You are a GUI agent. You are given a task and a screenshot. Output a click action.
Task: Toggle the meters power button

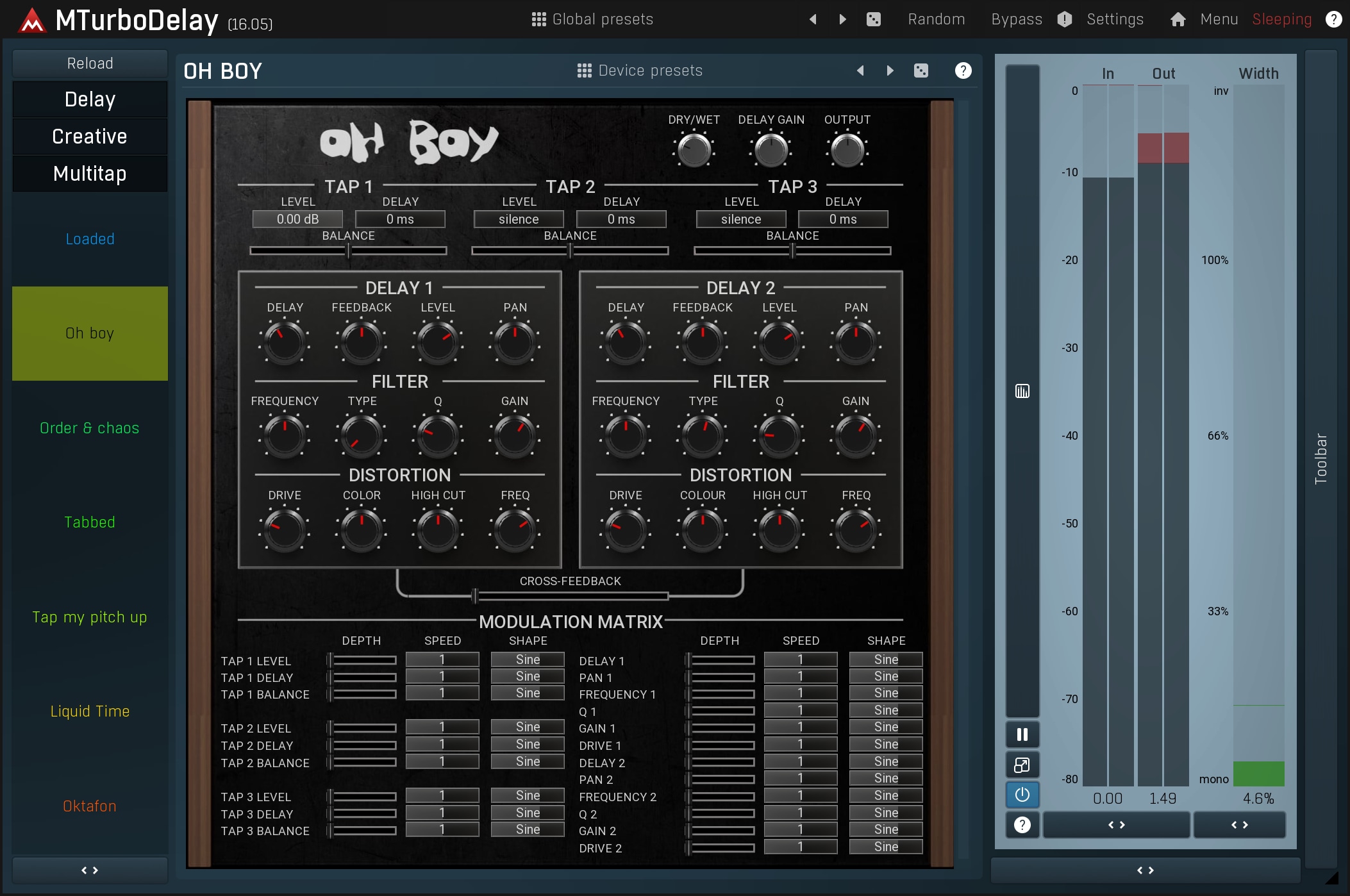(1022, 795)
